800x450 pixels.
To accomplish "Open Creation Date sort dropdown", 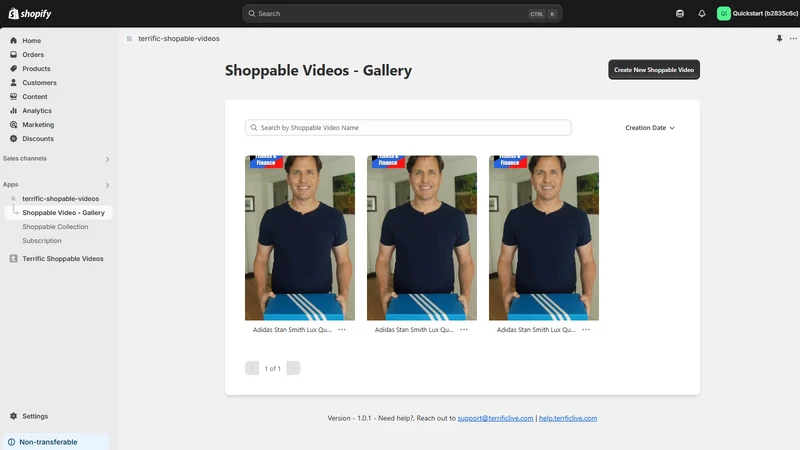I will (650, 128).
